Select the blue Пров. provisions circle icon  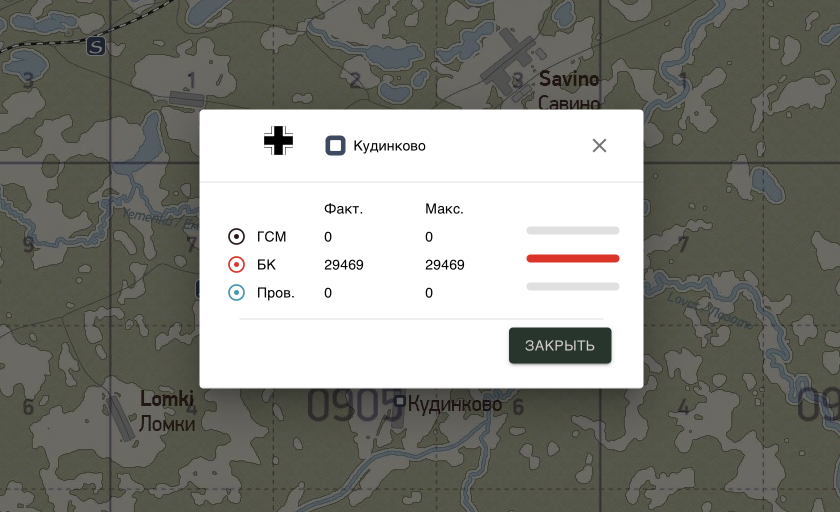point(236,292)
